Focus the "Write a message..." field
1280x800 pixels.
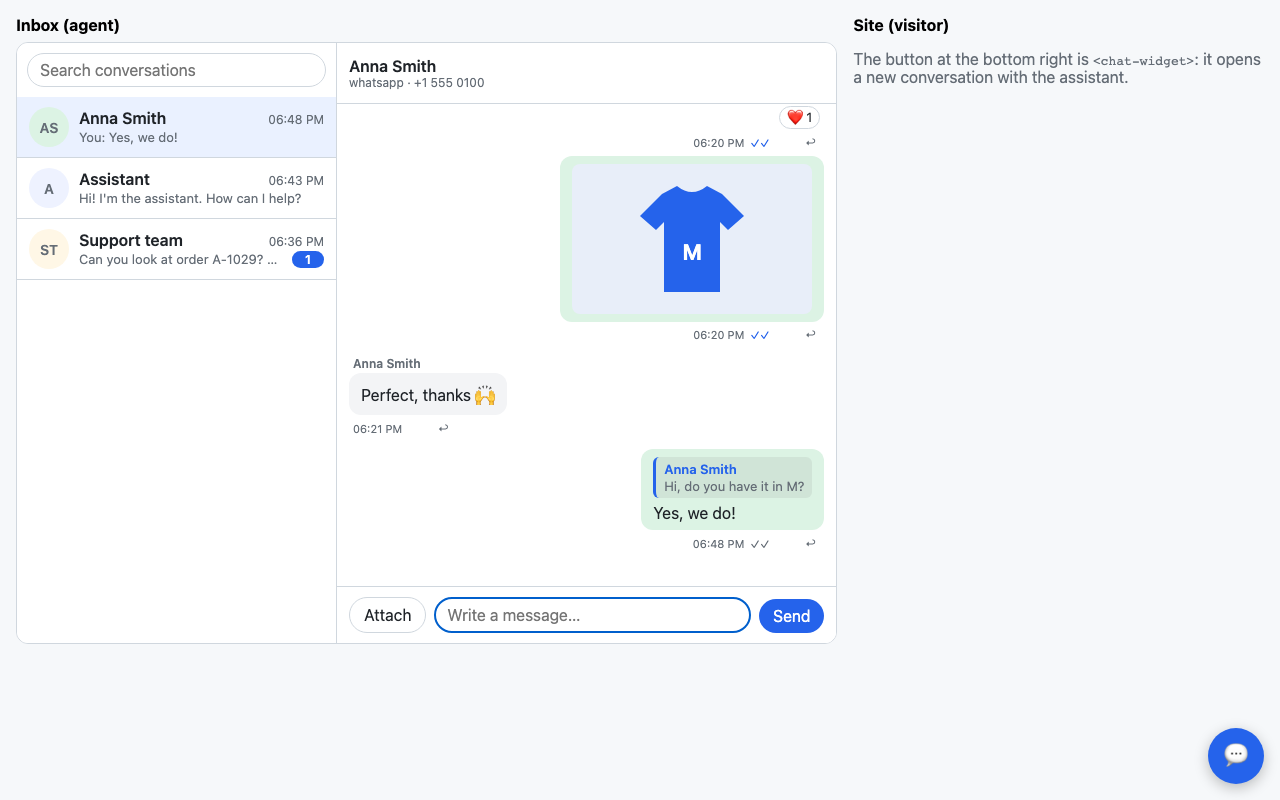point(592,615)
